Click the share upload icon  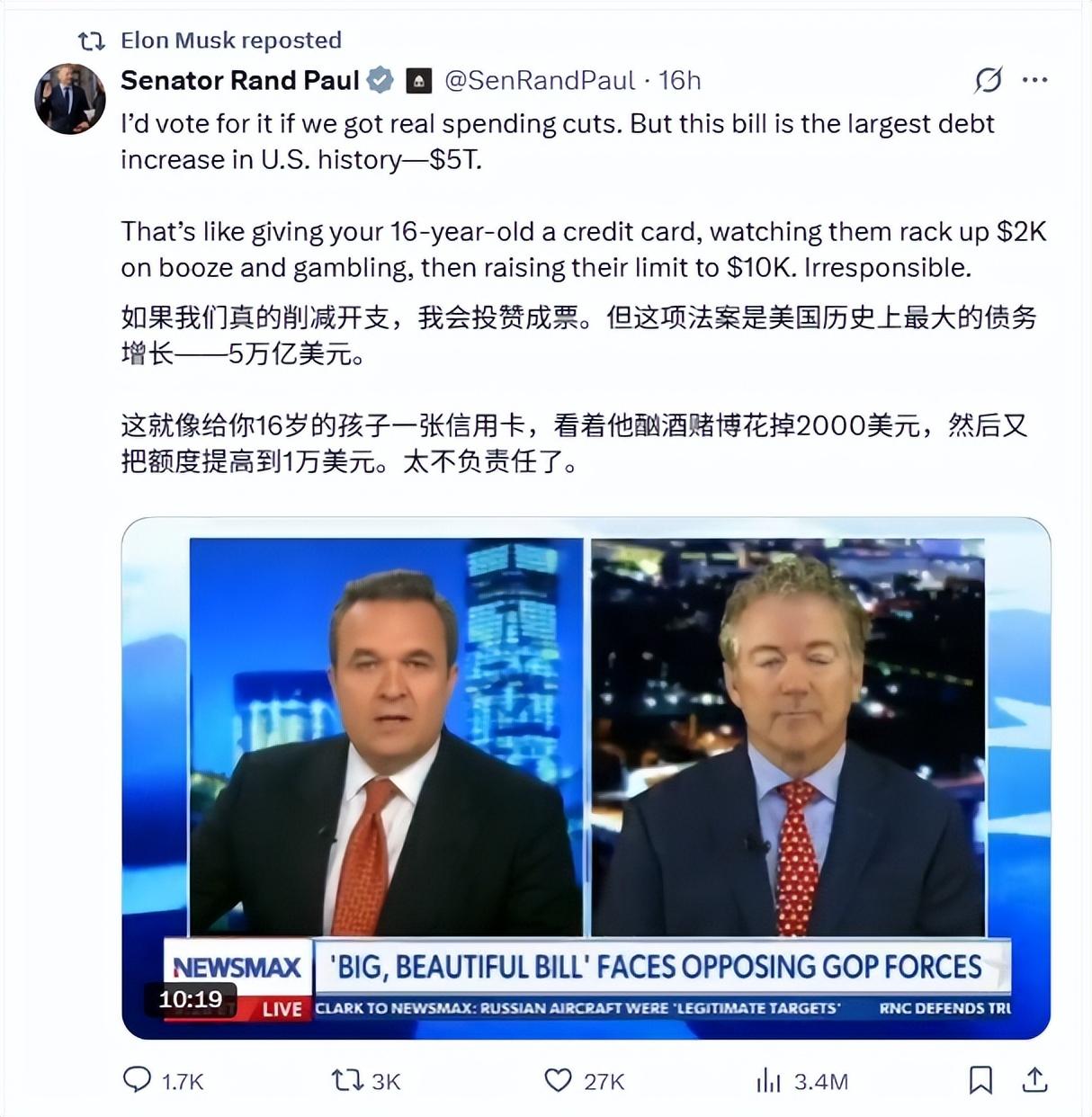pos(1035,1079)
